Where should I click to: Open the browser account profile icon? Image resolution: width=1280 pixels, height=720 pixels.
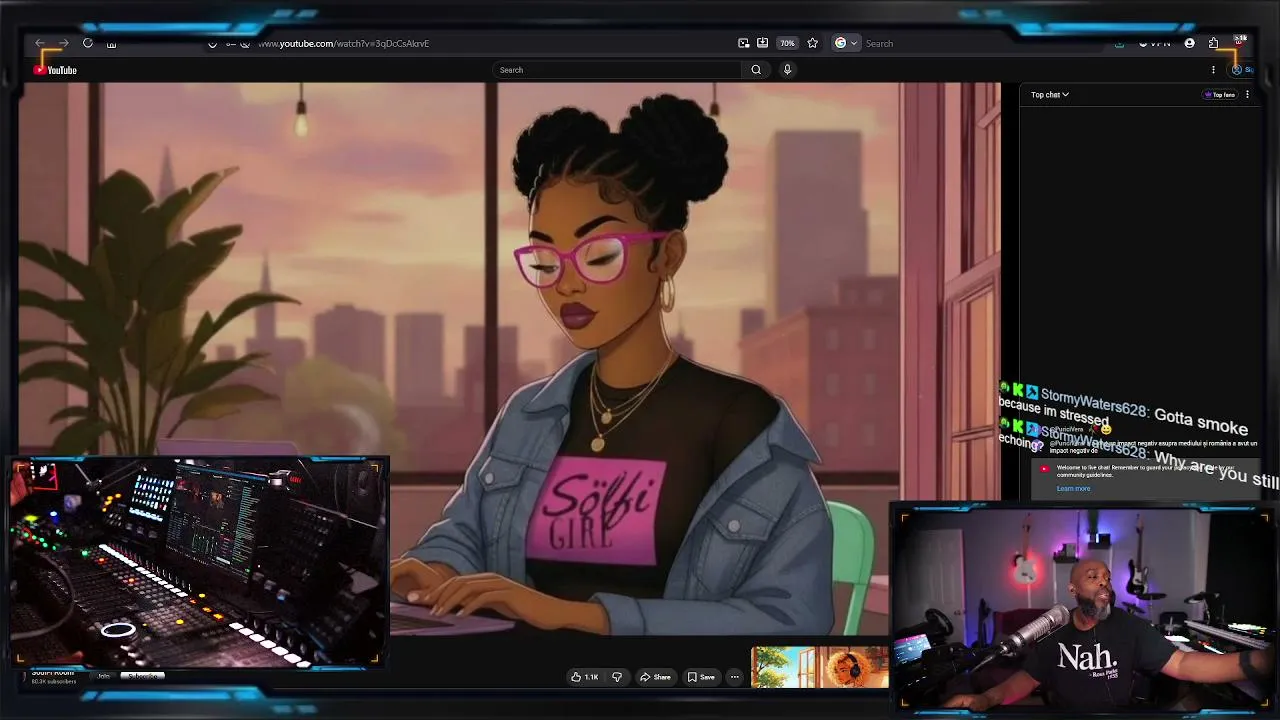[1189, 43]
